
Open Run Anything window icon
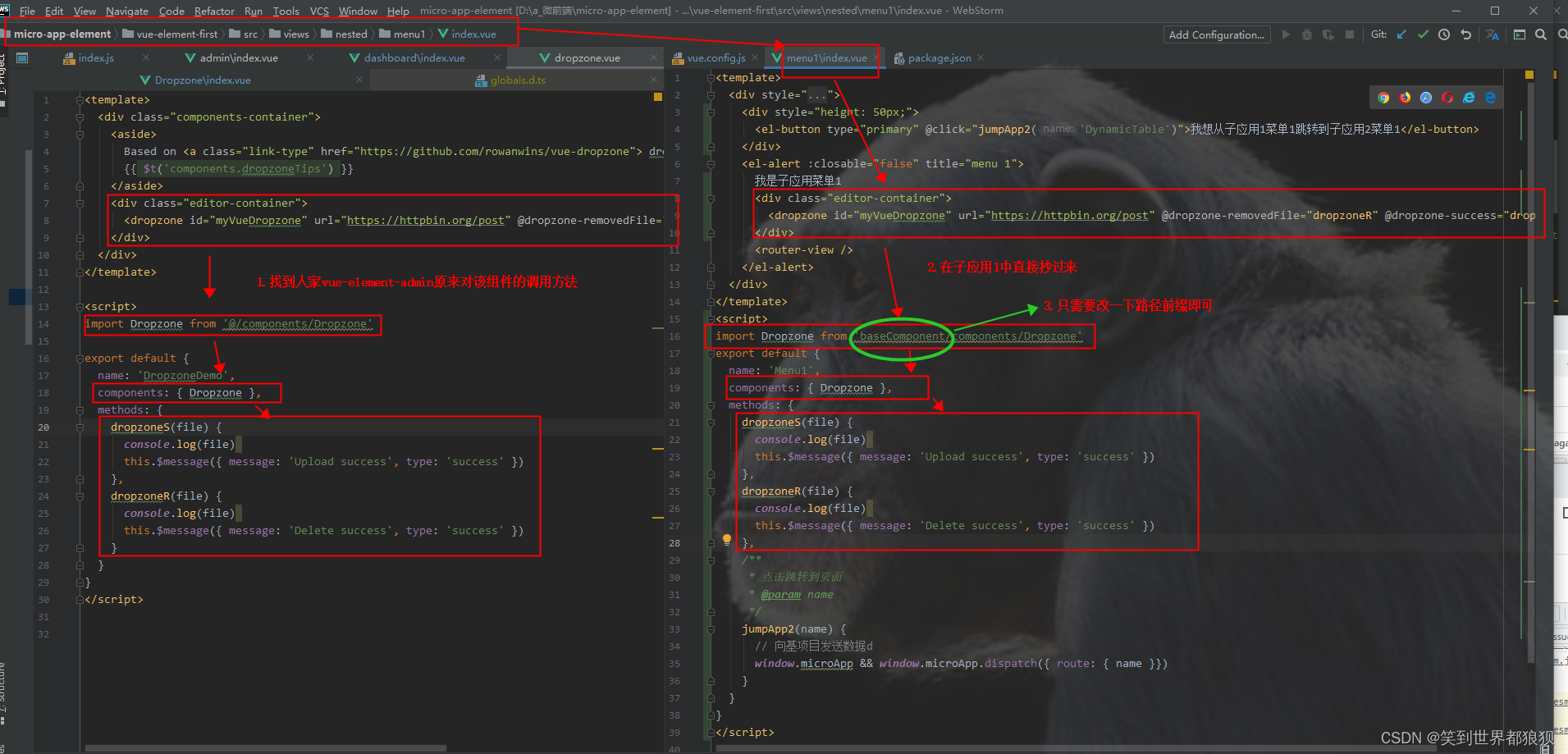(x=1520, y=34)
